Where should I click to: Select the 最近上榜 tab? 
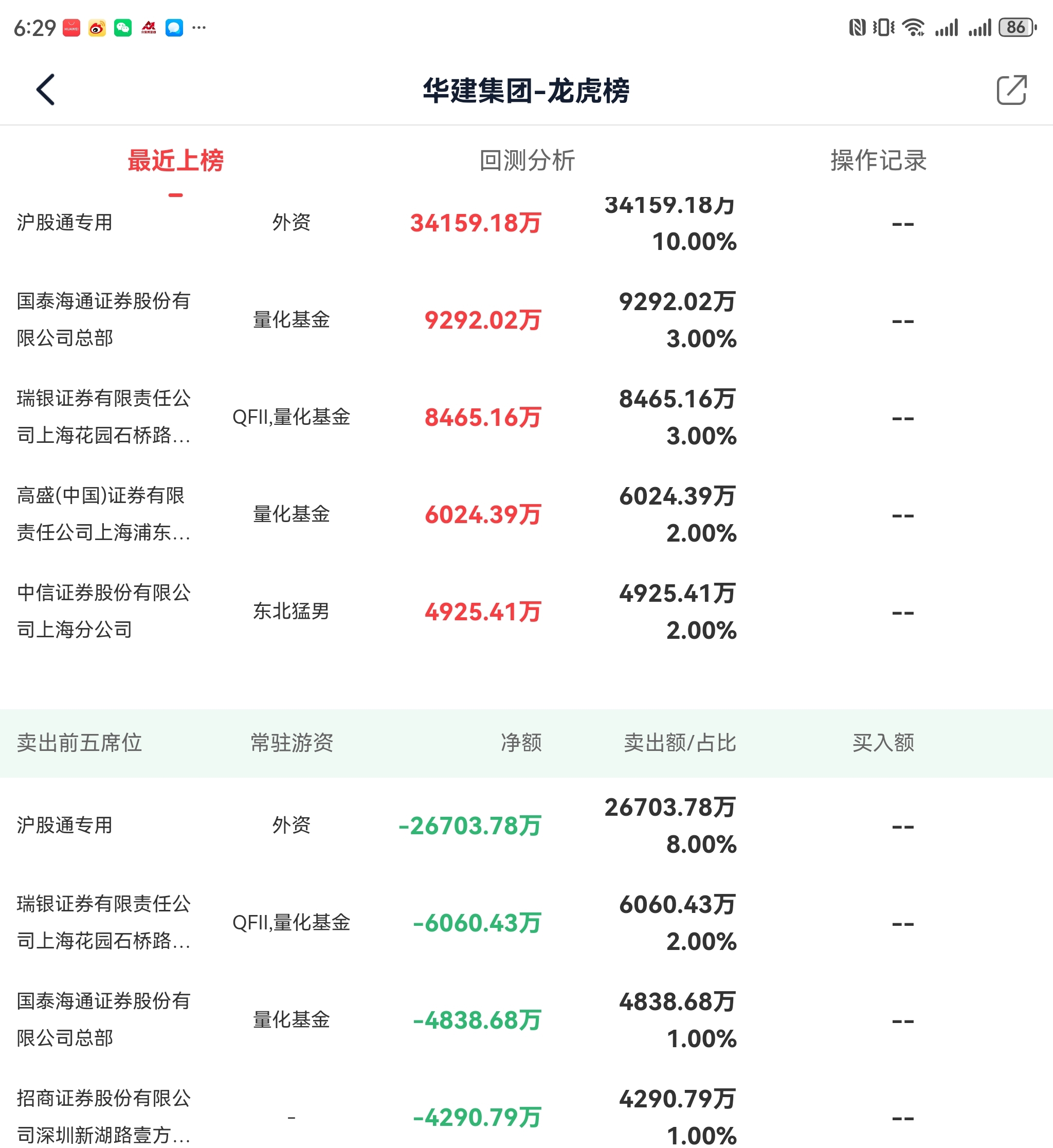click(175, 160)
